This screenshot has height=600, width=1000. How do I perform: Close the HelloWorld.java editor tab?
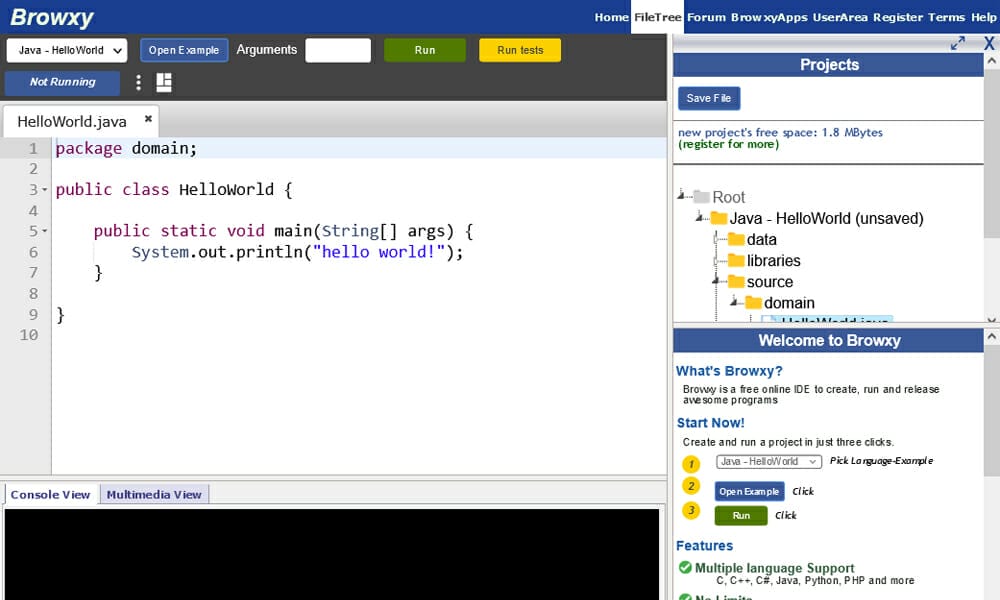(148, 117)
